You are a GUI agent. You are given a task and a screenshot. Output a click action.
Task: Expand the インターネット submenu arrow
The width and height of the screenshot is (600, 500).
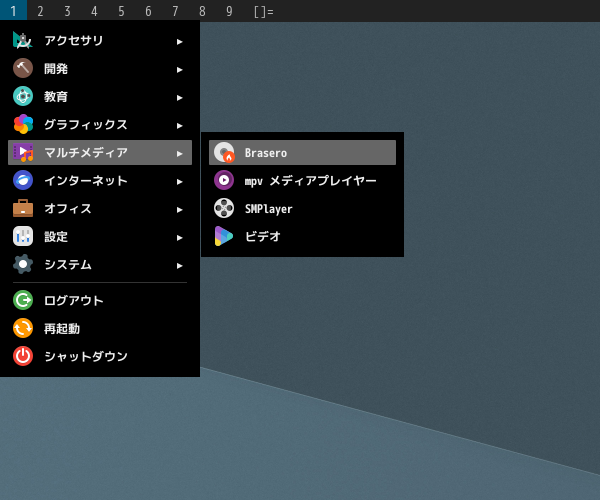click(179, 181)
